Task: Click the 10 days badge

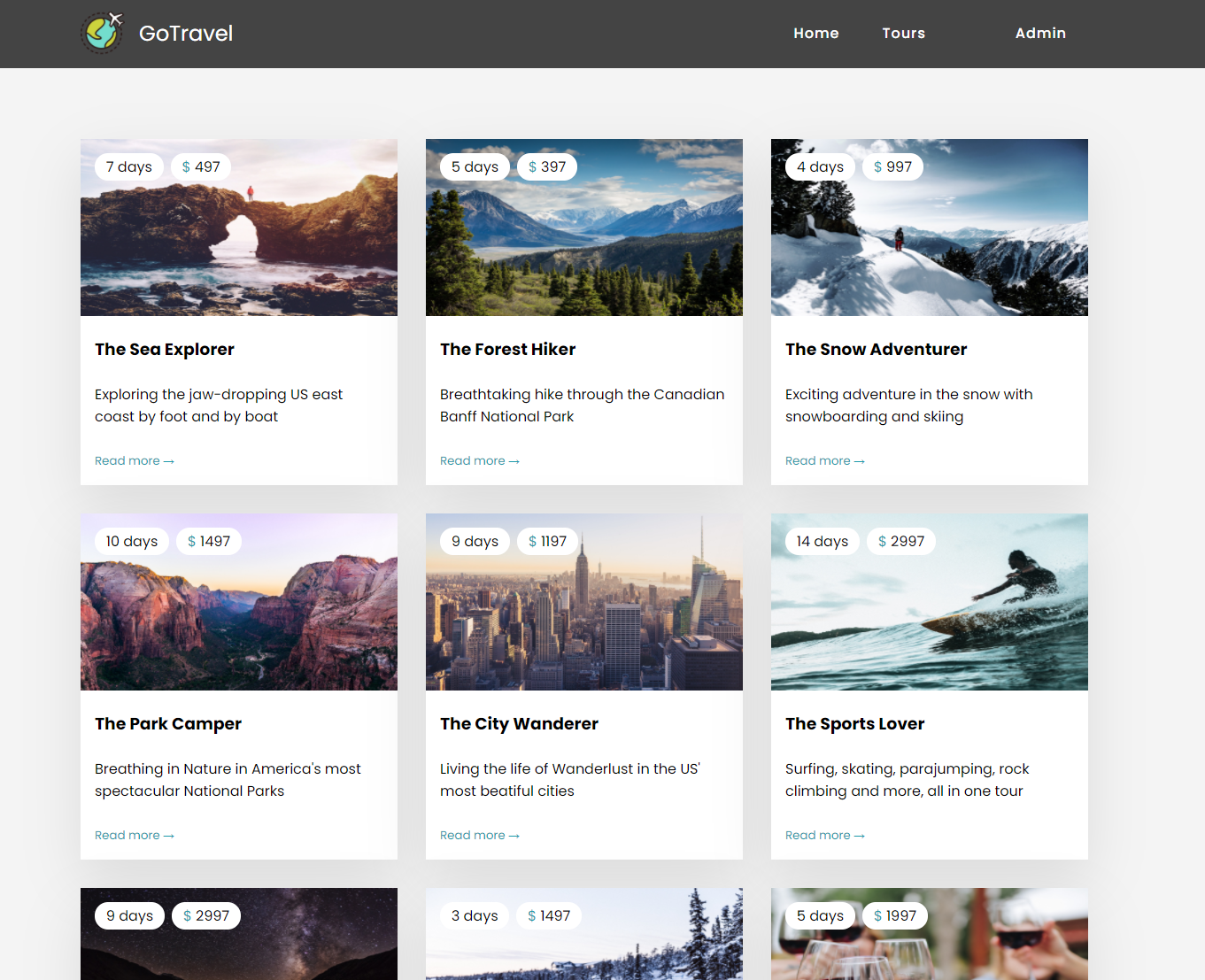Action: coord(132,541)
